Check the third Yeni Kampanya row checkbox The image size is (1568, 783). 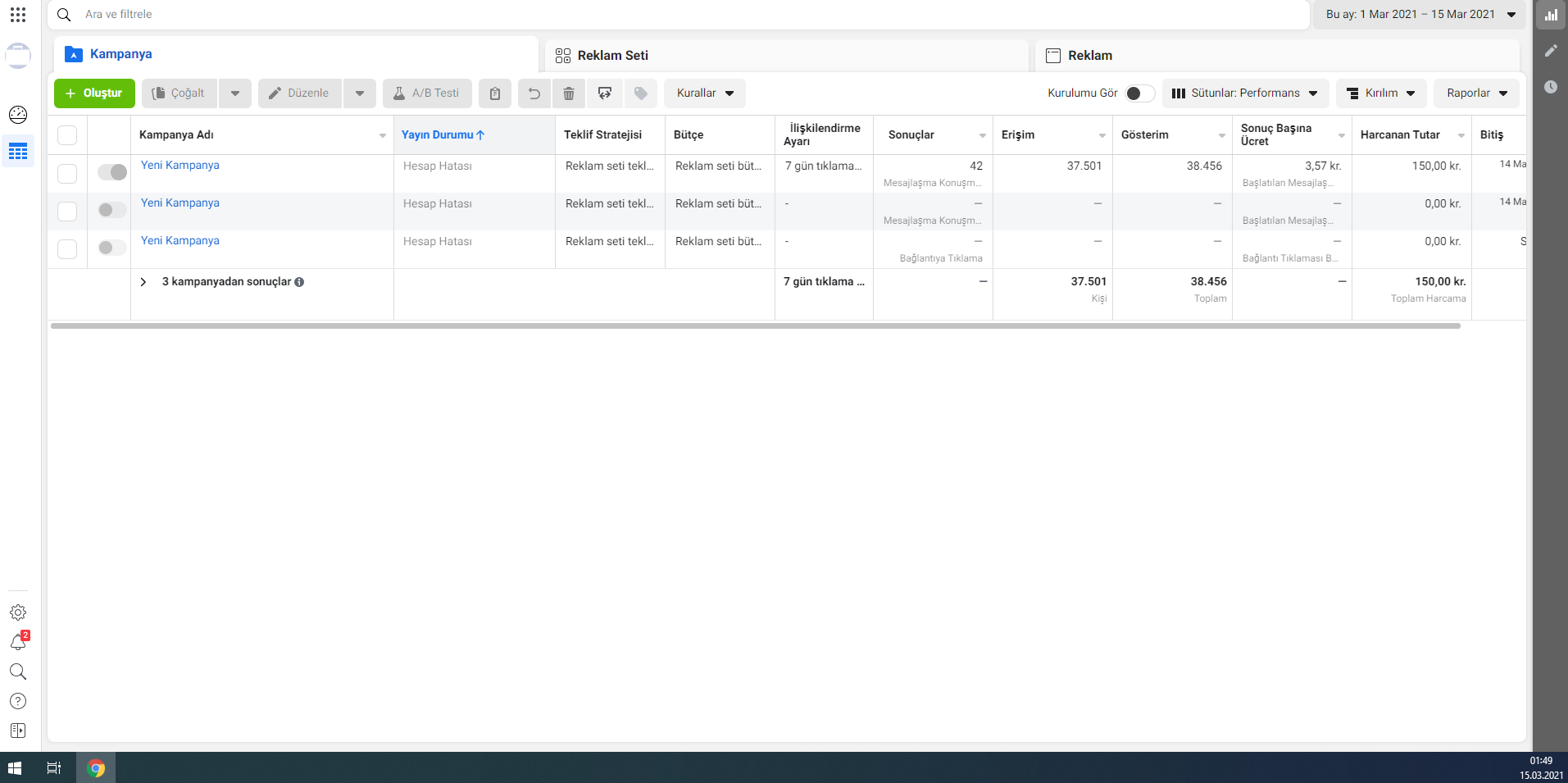pos(67,249)
